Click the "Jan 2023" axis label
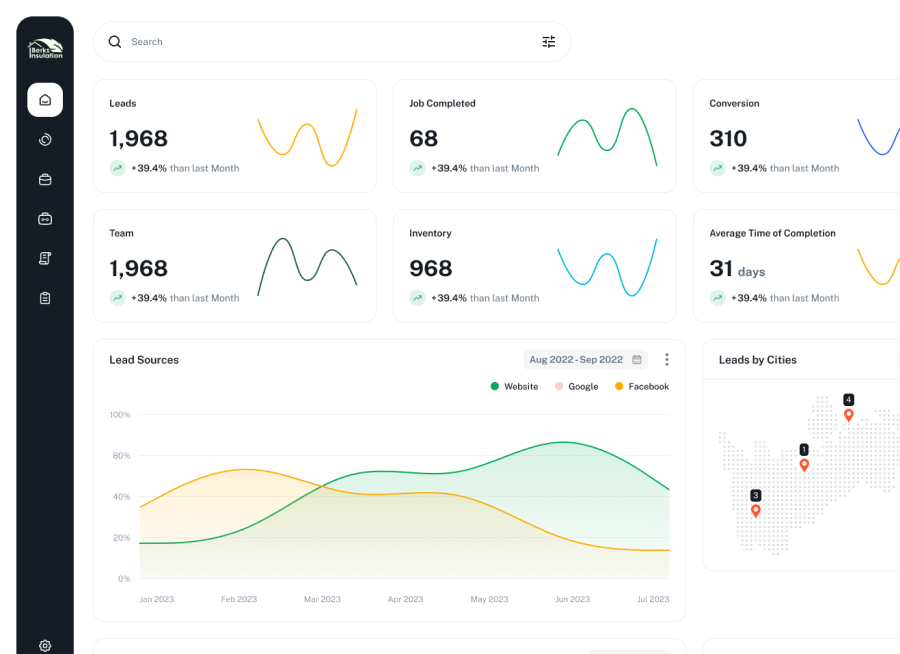The image size is (900, 654). point(157,599)
